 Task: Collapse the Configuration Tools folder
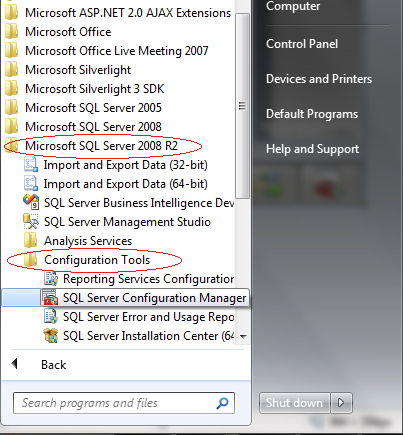[x=97, y=260]
